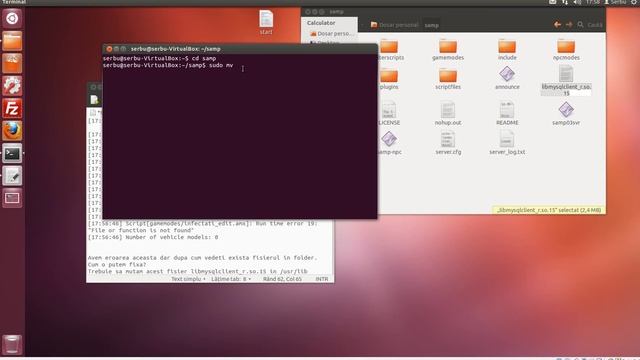The width and height of the screenshot is (640, 360).
Task: Open the Lățime tab width dropdown
Action: (231, 279)
